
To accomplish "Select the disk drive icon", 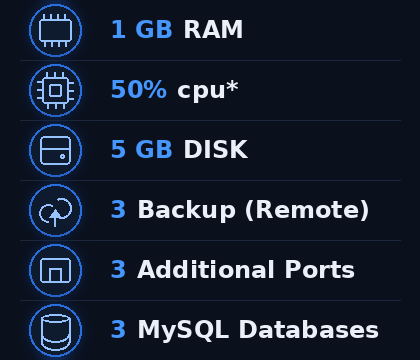I will click(55, 150).
